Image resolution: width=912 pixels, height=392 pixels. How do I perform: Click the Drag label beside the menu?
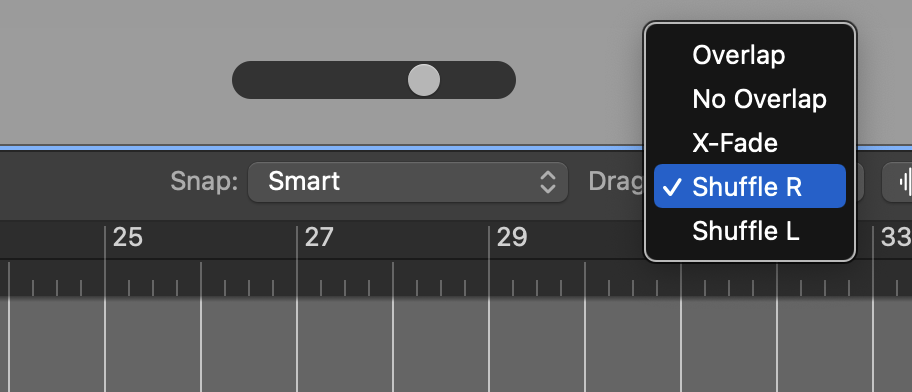point(616,182)
